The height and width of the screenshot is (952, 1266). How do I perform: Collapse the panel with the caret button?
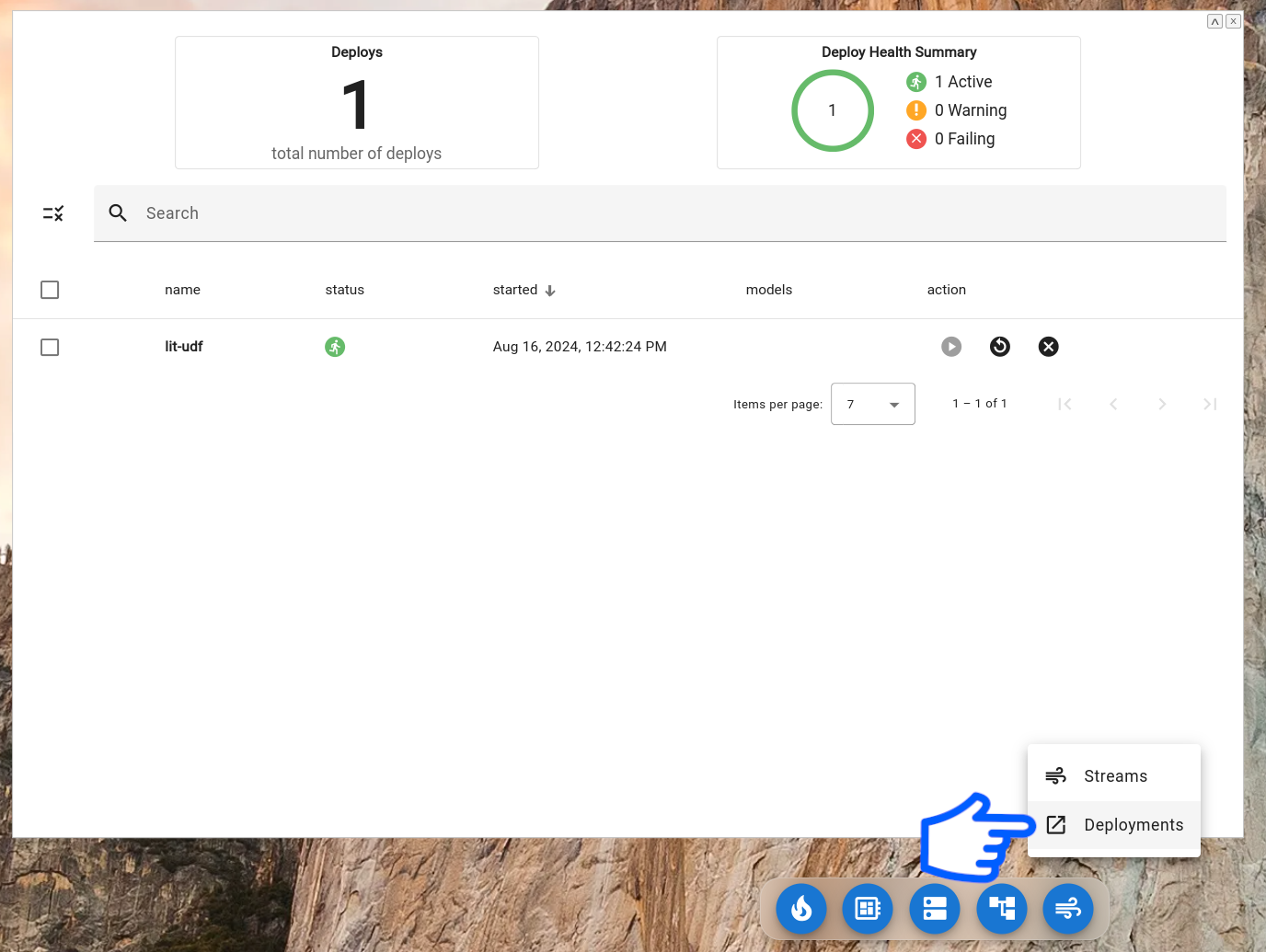[x=1214, y=21]
